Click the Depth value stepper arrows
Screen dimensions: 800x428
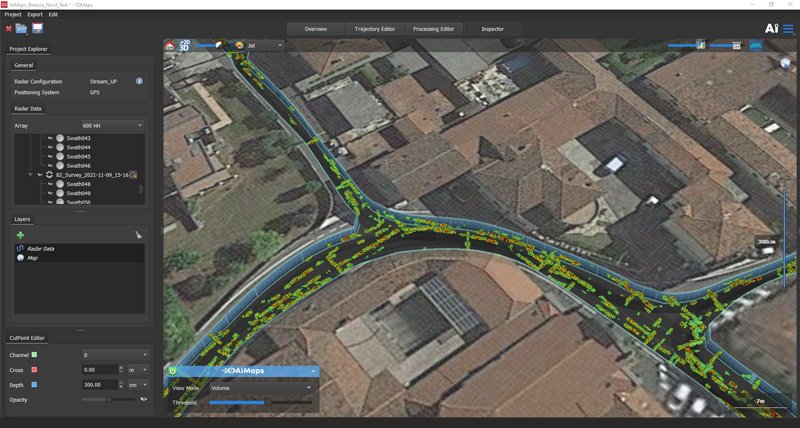(121, 385)
